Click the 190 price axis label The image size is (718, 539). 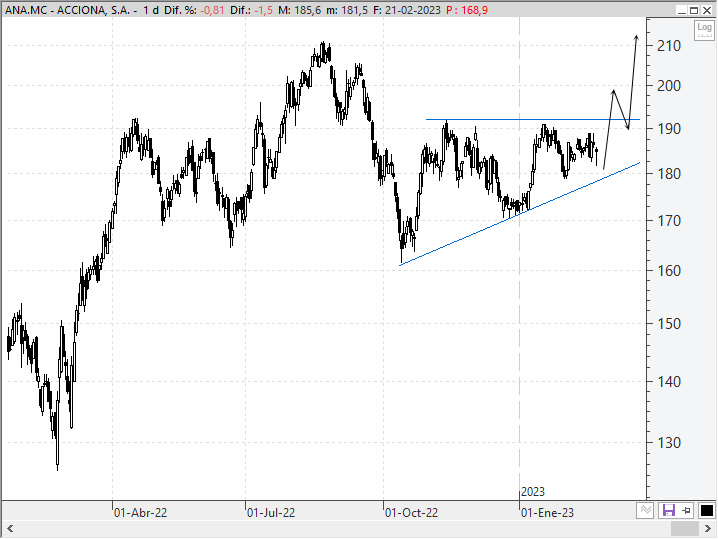tap(669, 129)
